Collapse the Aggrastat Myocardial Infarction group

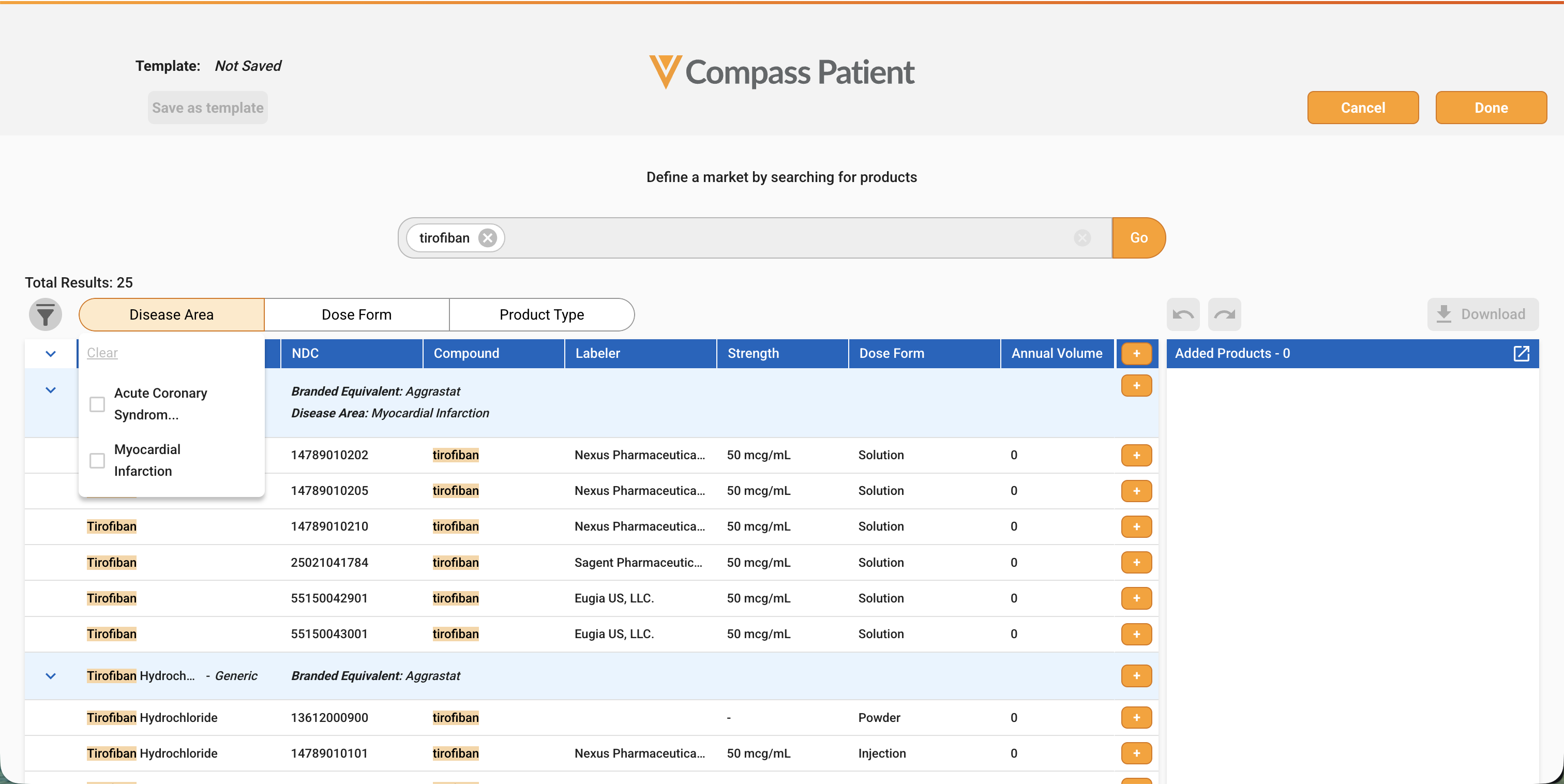tap(50, 390)
